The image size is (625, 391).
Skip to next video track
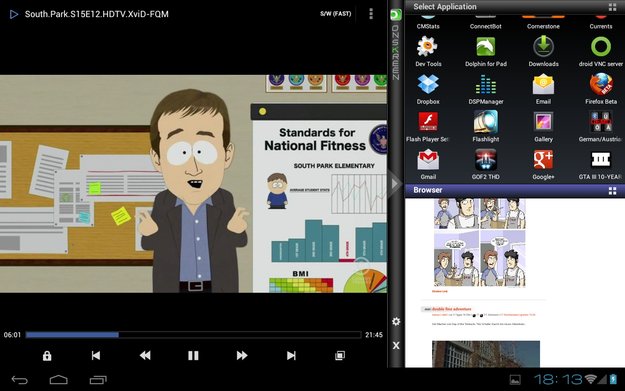(x=291, y=356)
